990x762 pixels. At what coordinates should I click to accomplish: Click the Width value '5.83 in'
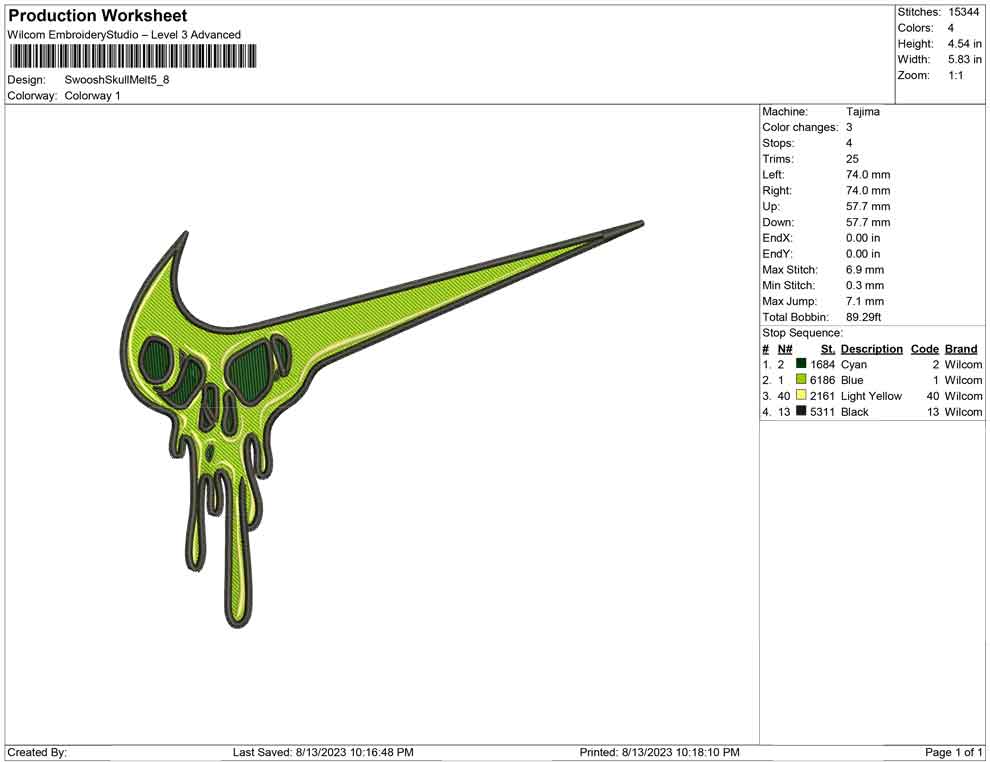965,59
